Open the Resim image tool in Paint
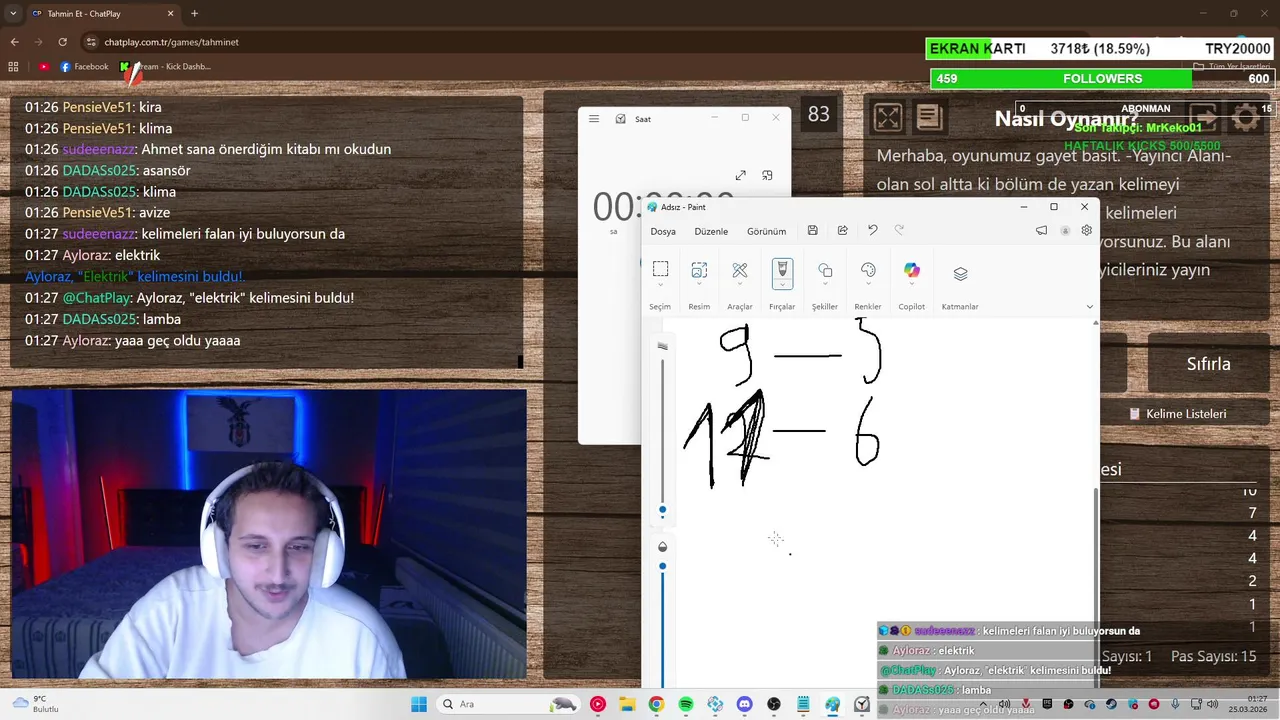The image size is (1280, 720). click(699, 269)
